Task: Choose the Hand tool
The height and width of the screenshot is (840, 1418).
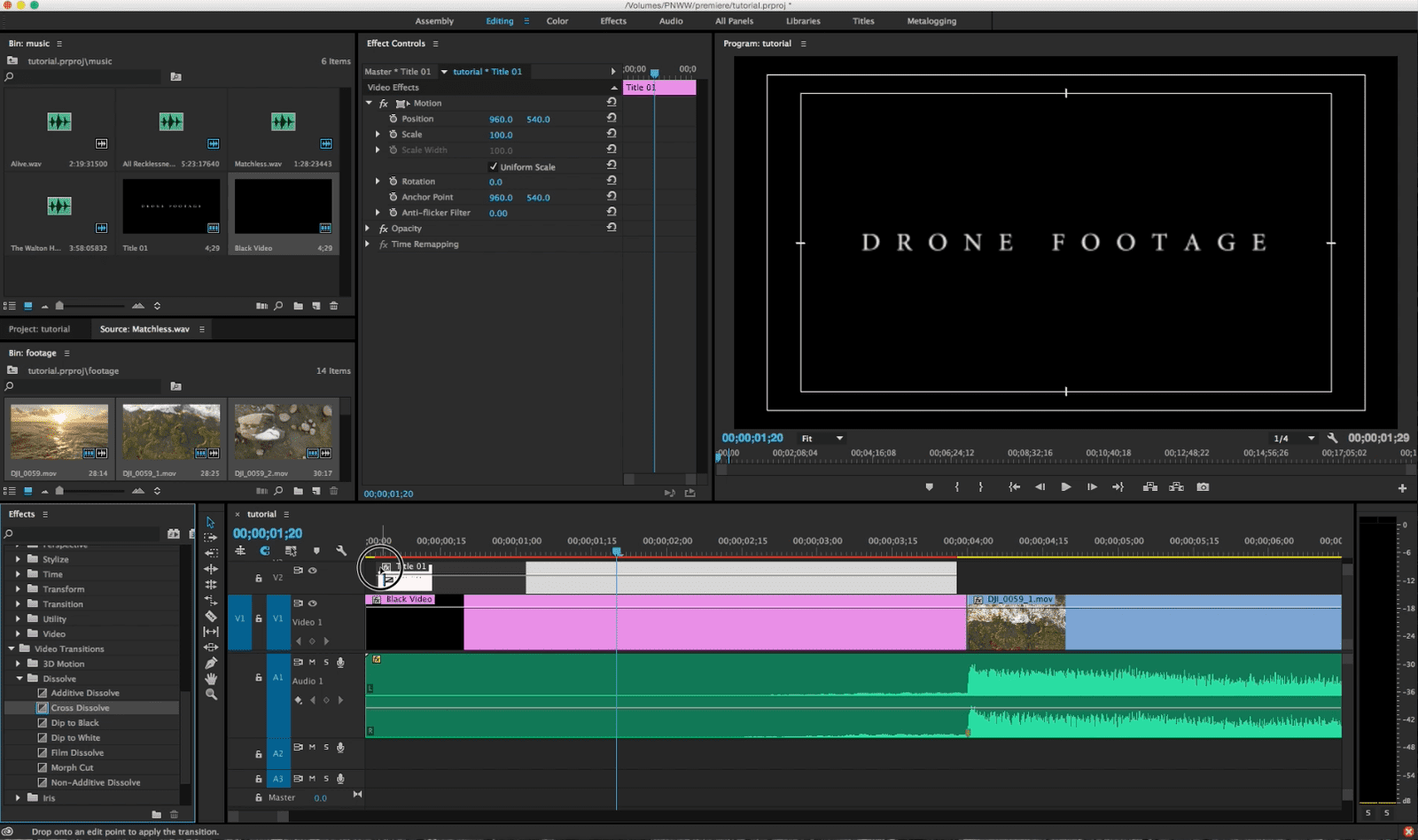Action: click(x=211, y=679)
